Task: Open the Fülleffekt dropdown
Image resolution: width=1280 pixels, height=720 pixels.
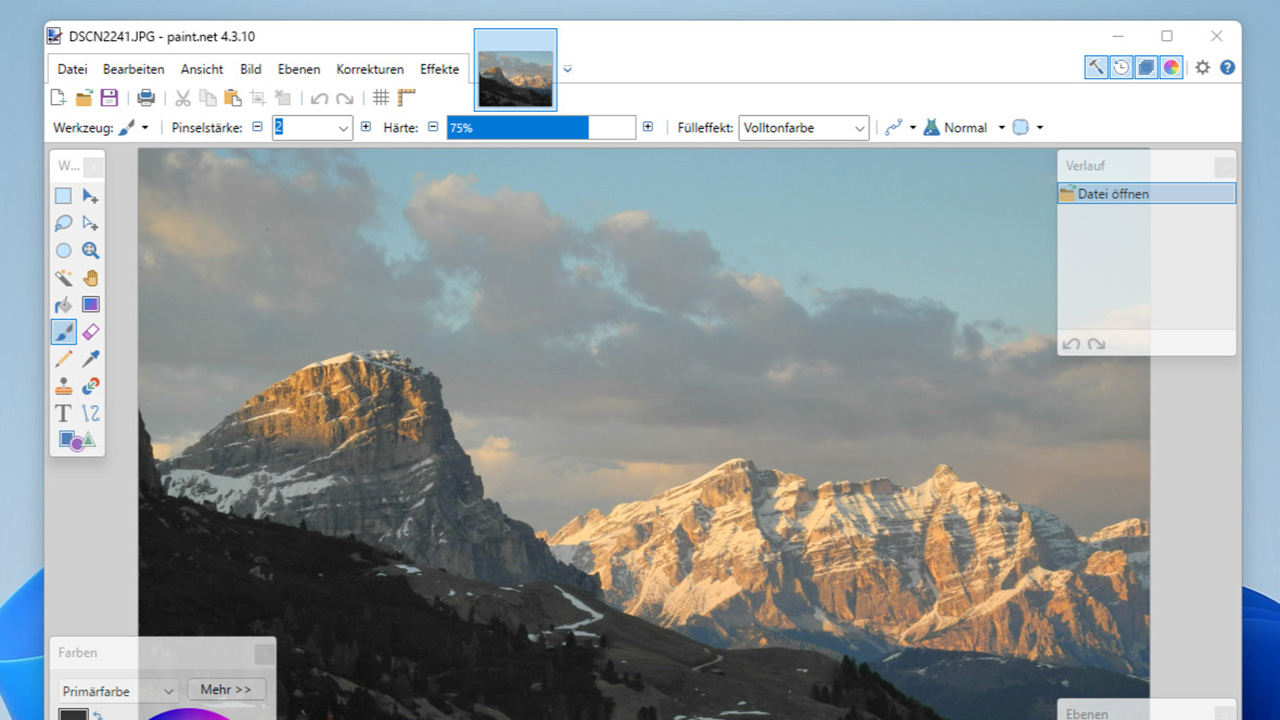Action: [803, 128]
